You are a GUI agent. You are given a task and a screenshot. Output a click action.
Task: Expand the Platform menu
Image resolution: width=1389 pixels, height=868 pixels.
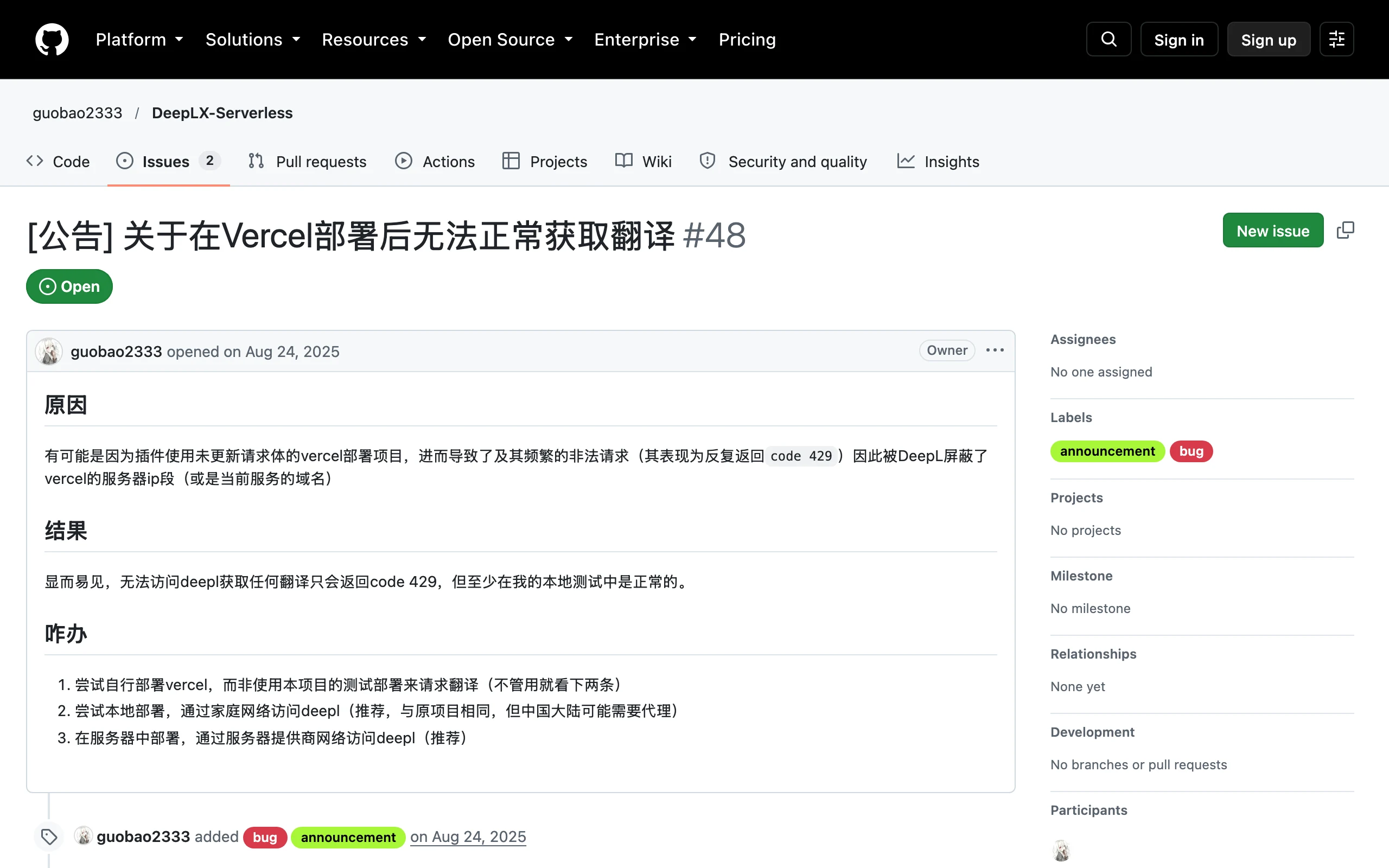point(139,40)
